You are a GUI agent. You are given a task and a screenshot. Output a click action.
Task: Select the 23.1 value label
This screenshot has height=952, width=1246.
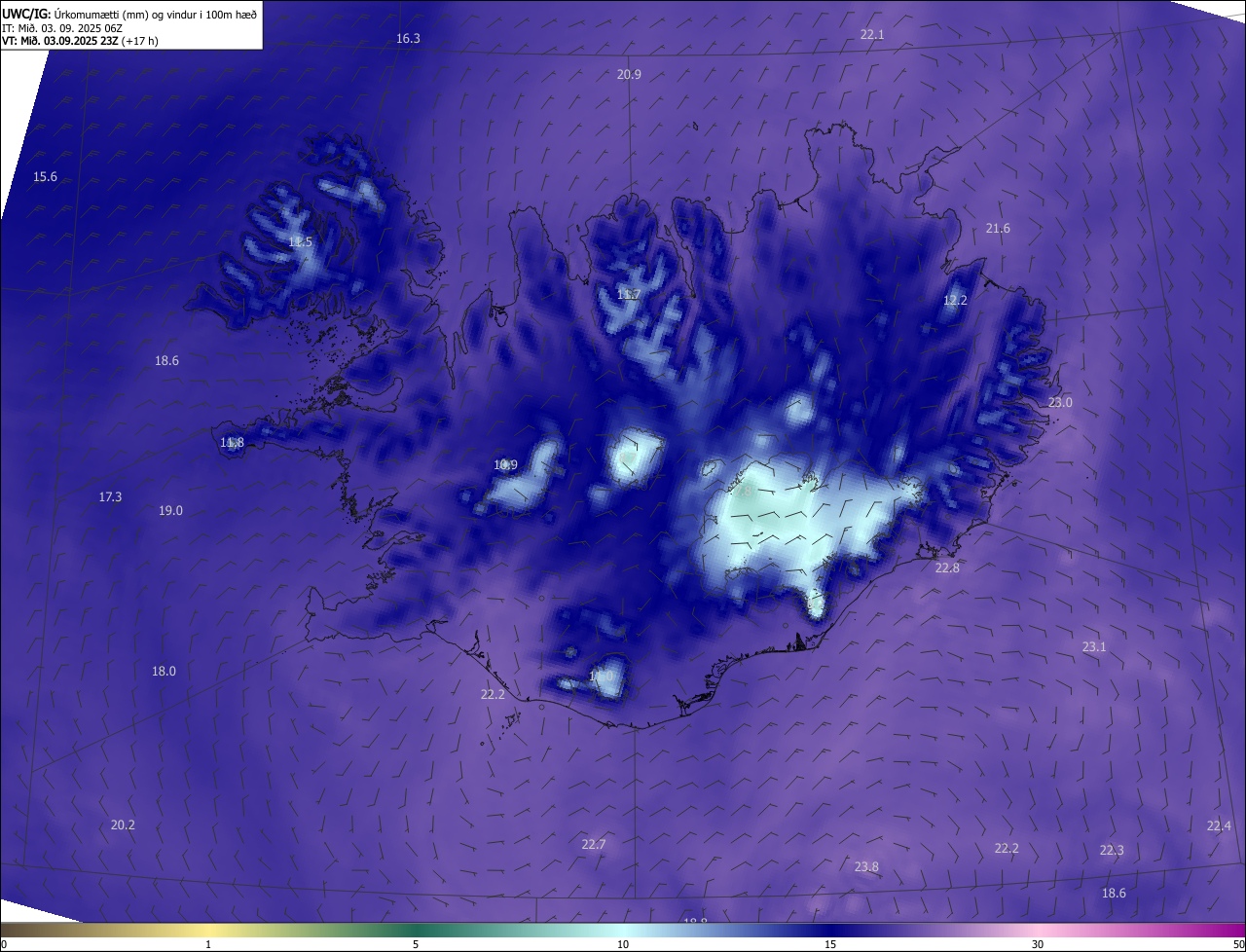click(x=1094, y=647)
